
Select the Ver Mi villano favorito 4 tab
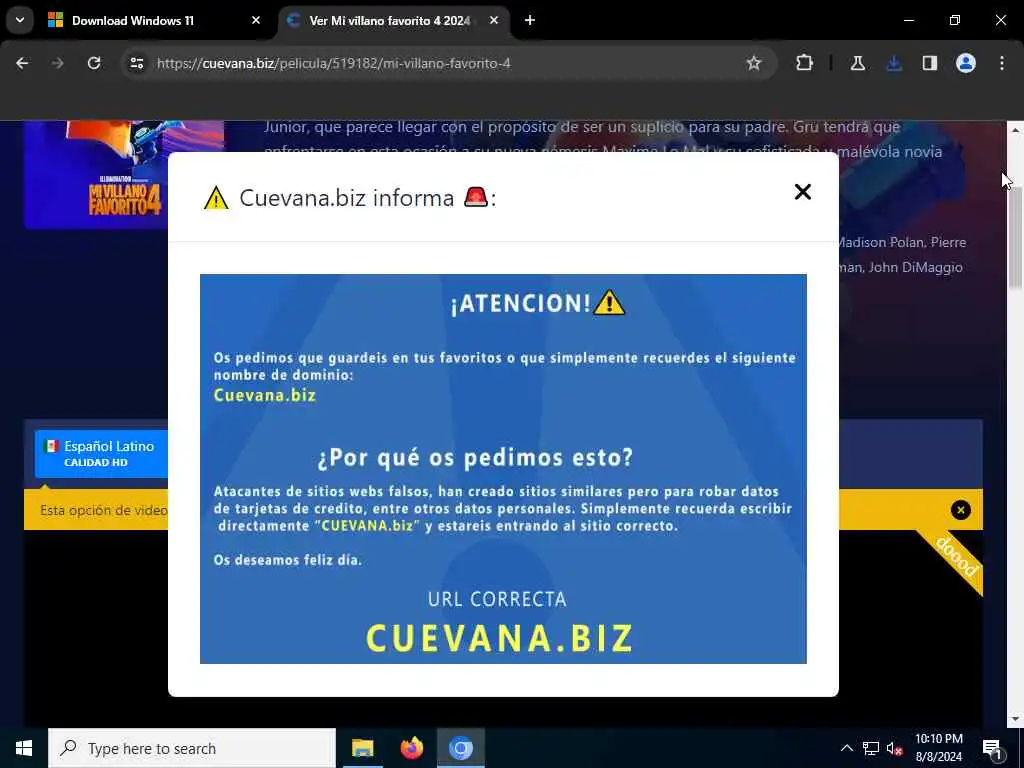(x=390, y=20)
